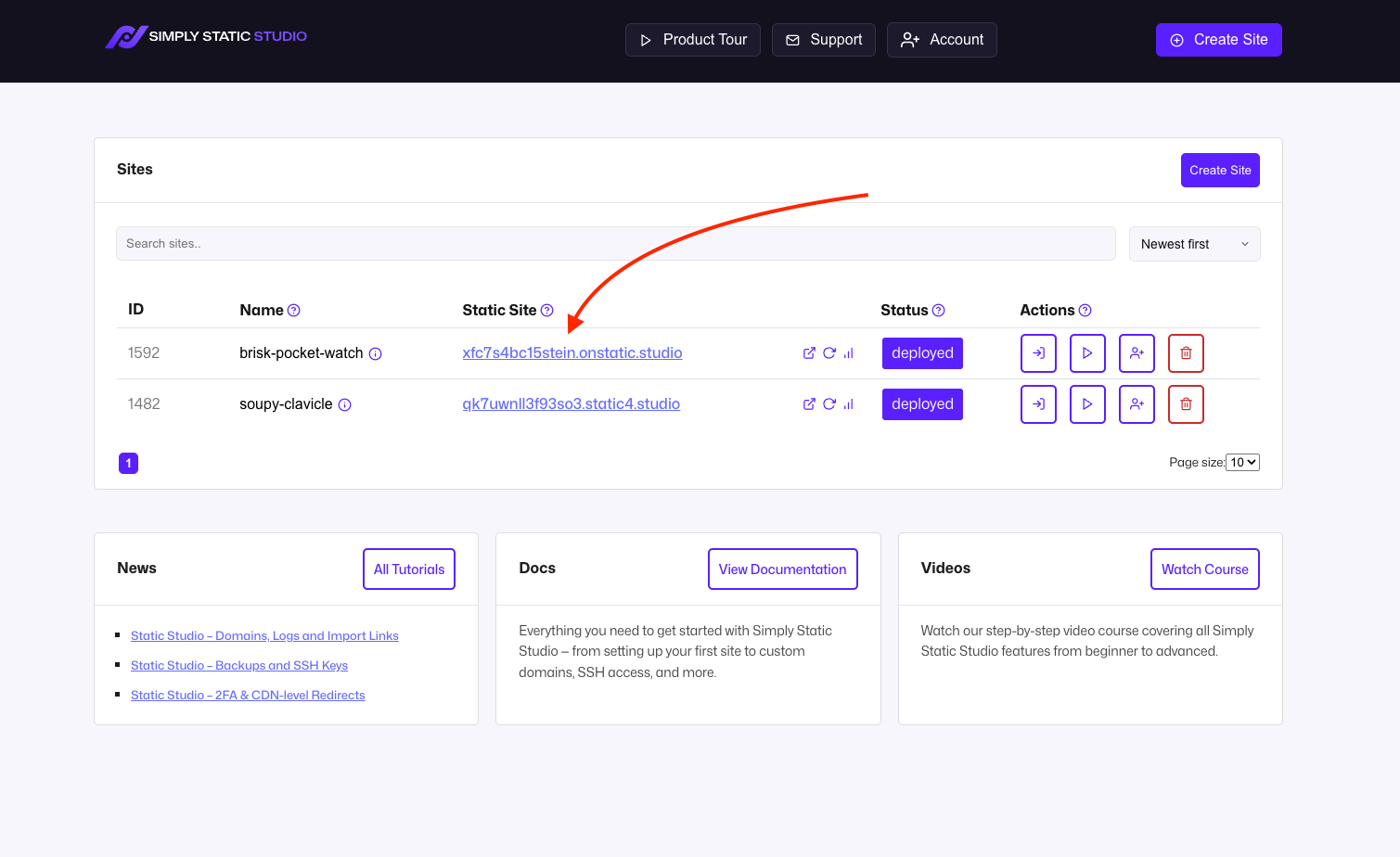1400x857 pixels.
Task: Open Product Tour in top navigation
Action: tap(693, 40)
